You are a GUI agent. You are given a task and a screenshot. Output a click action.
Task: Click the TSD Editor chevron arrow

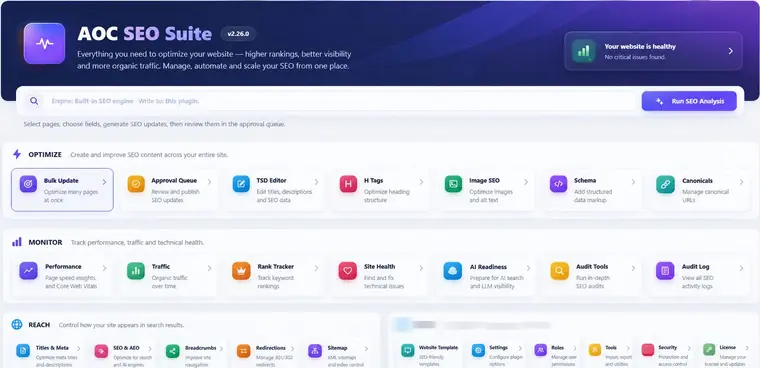click(x=316, y=182)
